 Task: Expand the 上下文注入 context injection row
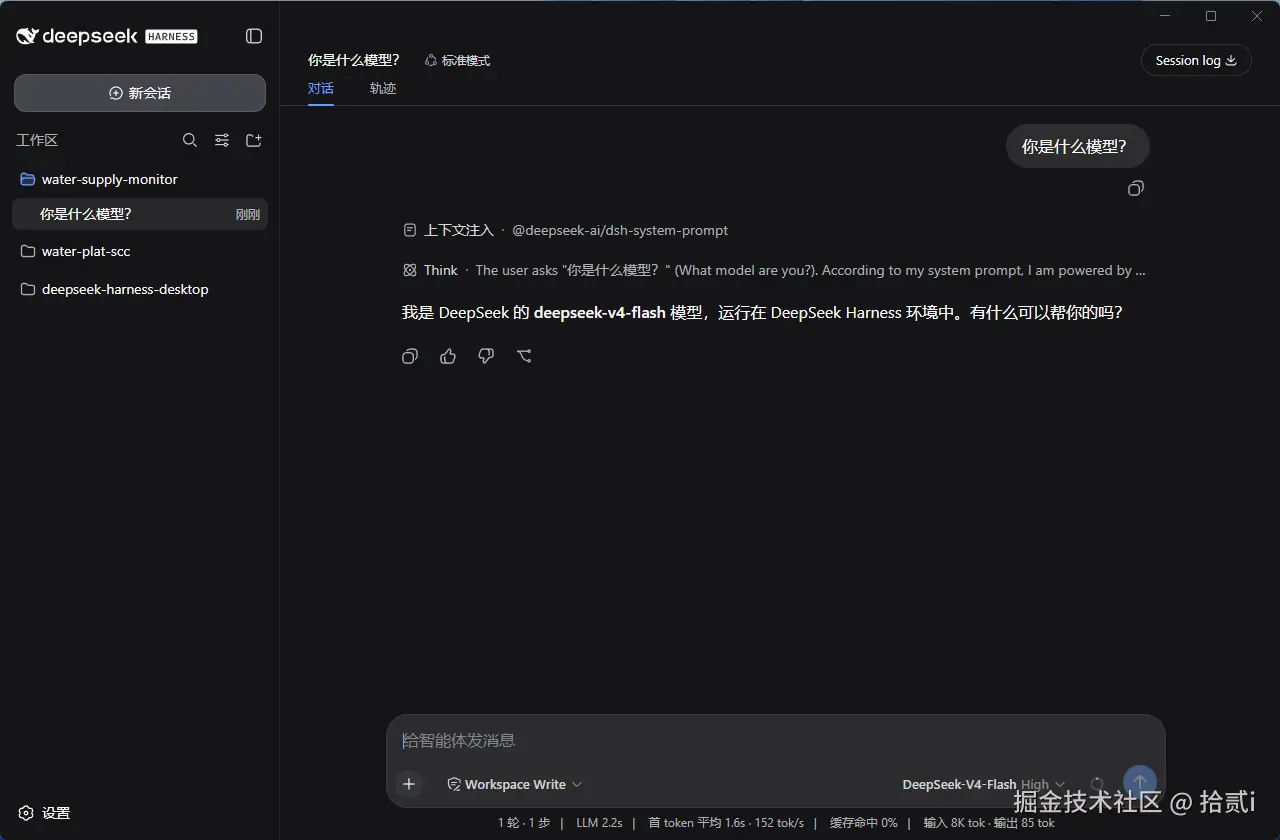point(565,230)
